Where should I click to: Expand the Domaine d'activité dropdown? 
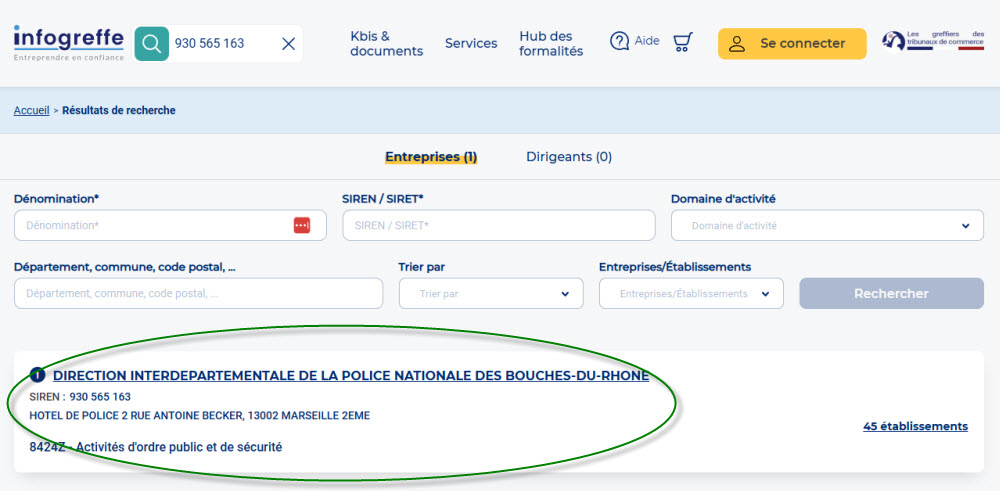(x=827, y=225)
